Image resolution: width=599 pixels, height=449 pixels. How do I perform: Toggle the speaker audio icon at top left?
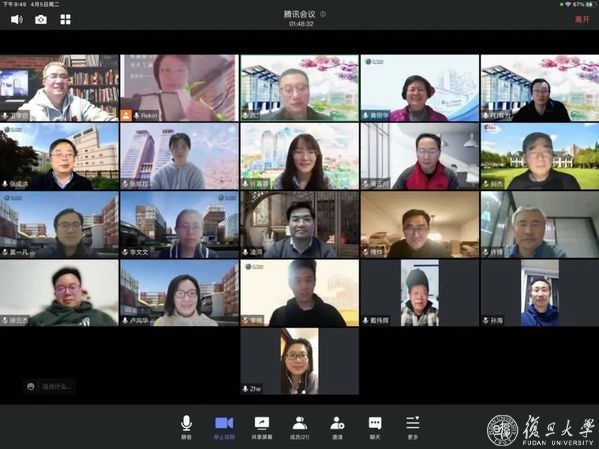tap(17, 19)
